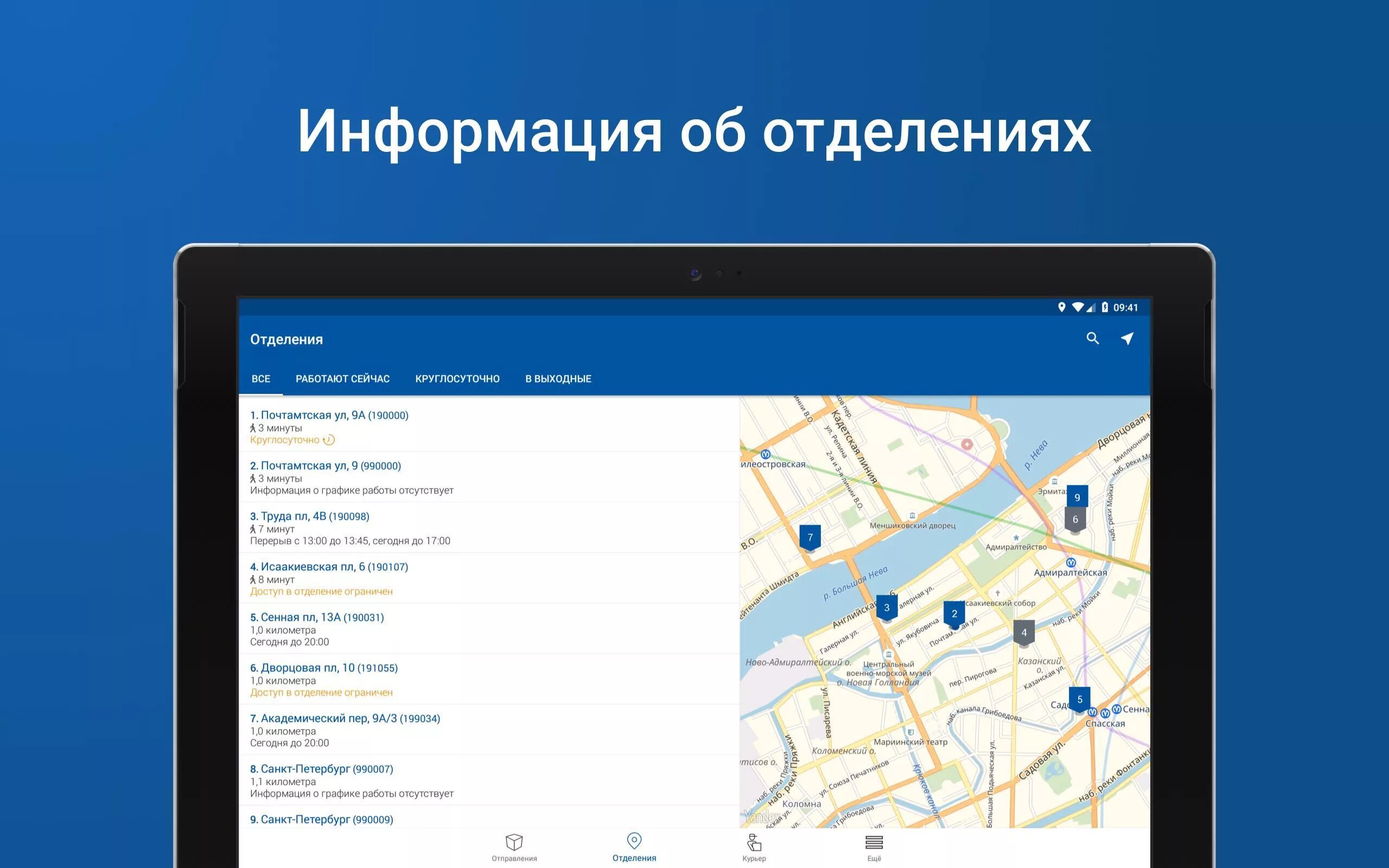Viewport: 1389px width, 868px height.
Task: Tap gray map marker number 4
Action: point(1023,633)
